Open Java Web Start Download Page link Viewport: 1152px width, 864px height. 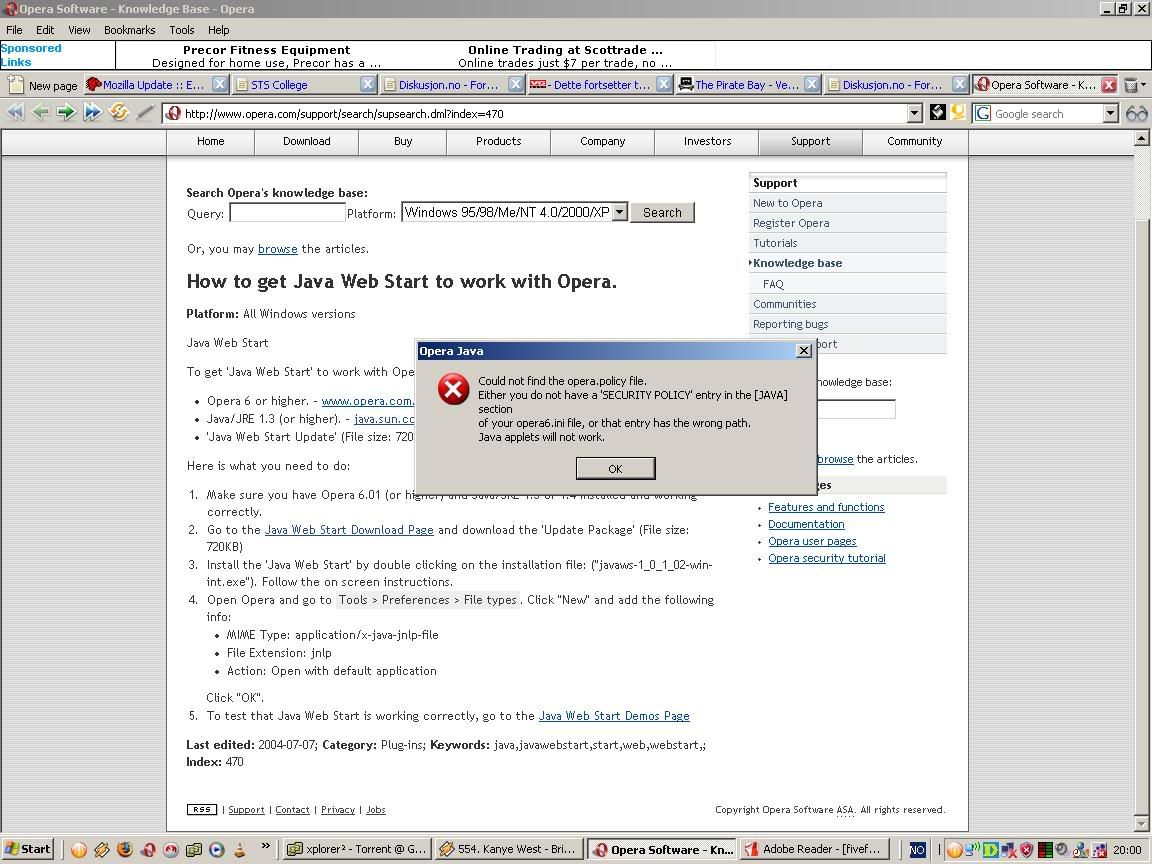coord(349,530)
